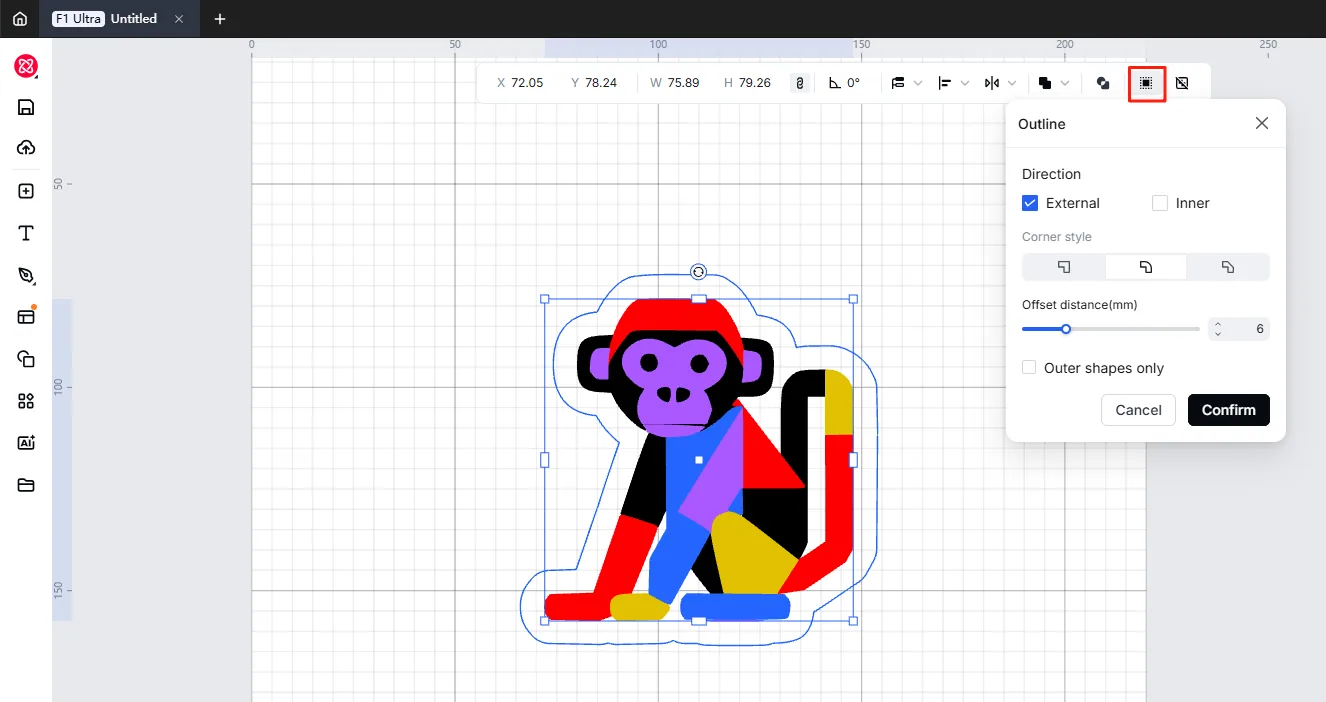This screenshot has width=1326, height=702.
Task: Expand the combine dropdown arrow
Action: pyautogui.click(x=1065, y=83)
